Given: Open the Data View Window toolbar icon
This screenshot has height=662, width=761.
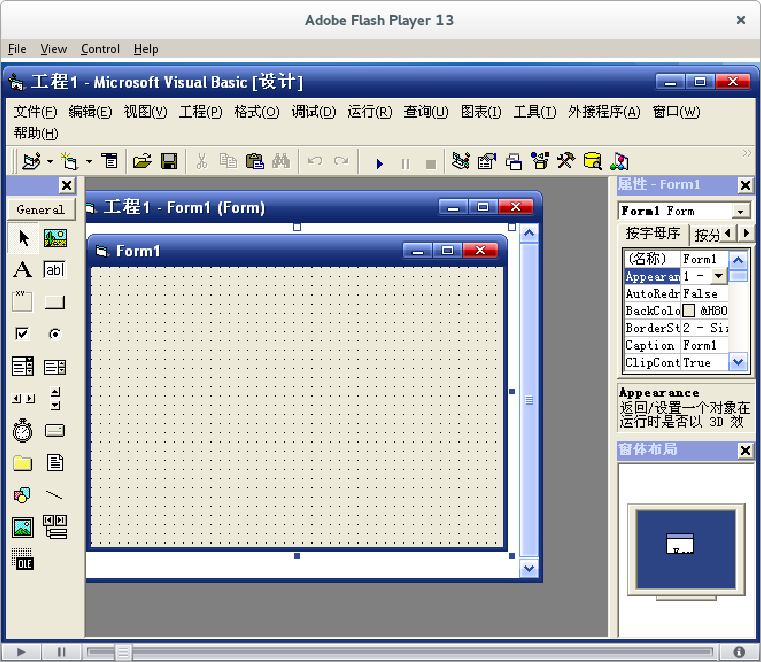Looking at the screenshot, I should click(593, 161).
